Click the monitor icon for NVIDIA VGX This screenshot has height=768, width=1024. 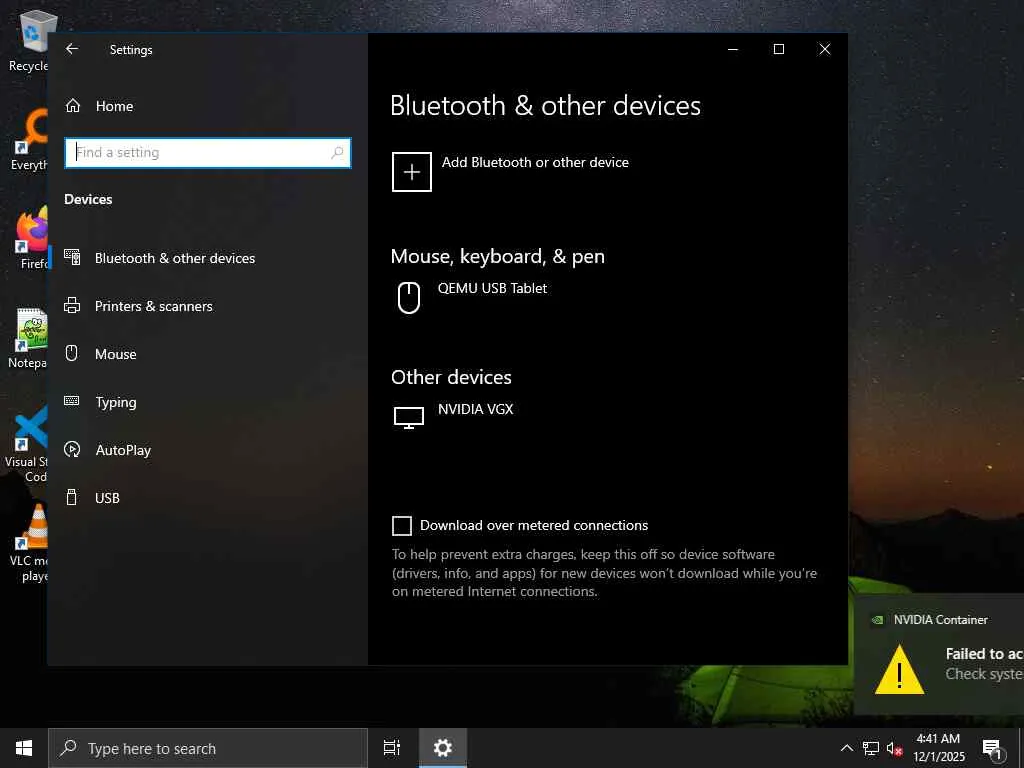tap(409, 417)
